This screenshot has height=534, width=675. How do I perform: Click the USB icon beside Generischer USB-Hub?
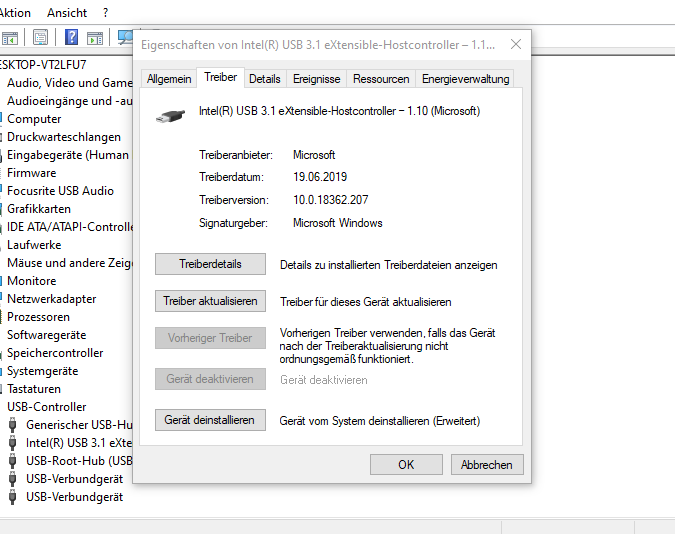(x=13, y=425)
